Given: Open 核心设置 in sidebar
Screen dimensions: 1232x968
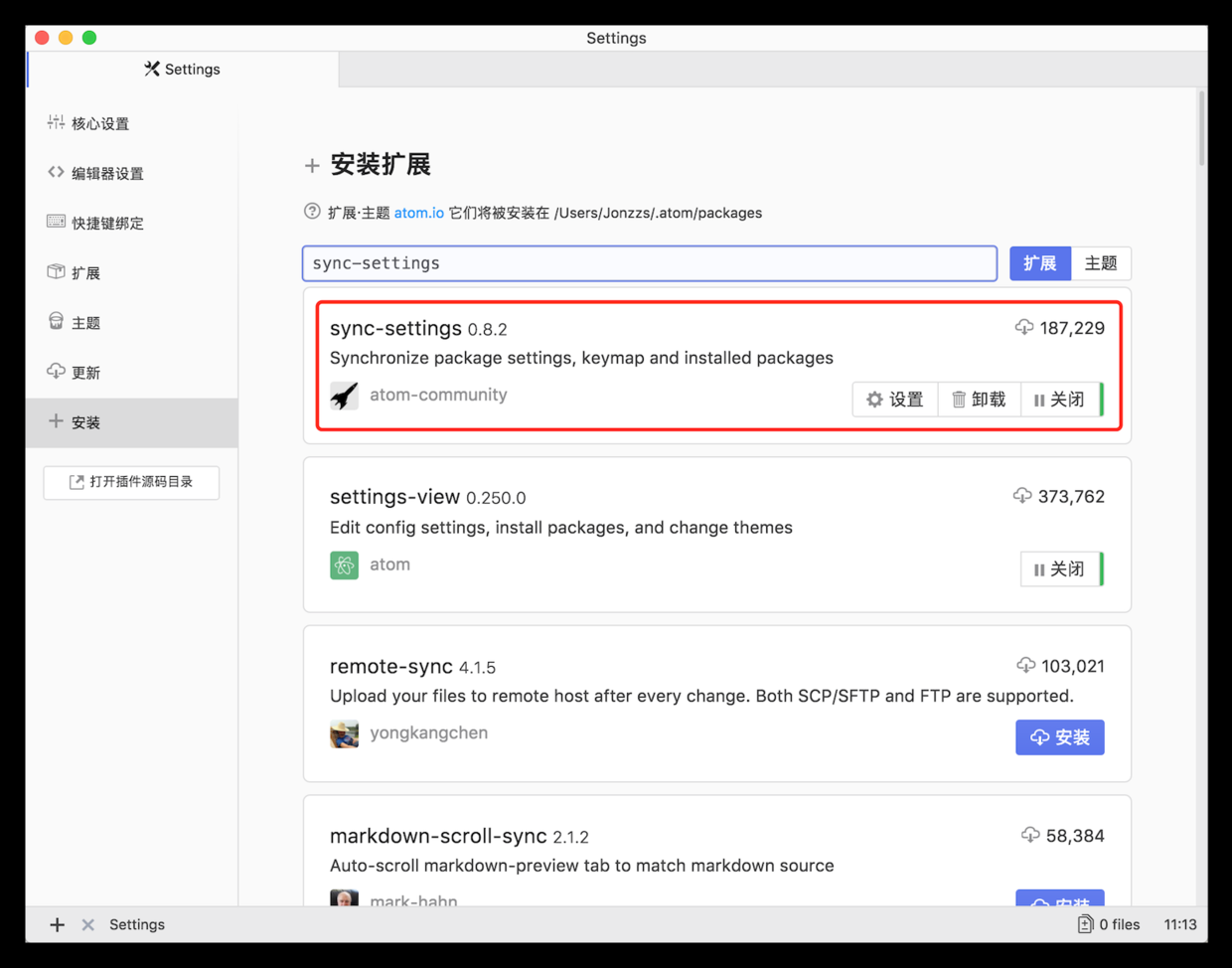Looking at the screenshot, I should tap(99, 123).
